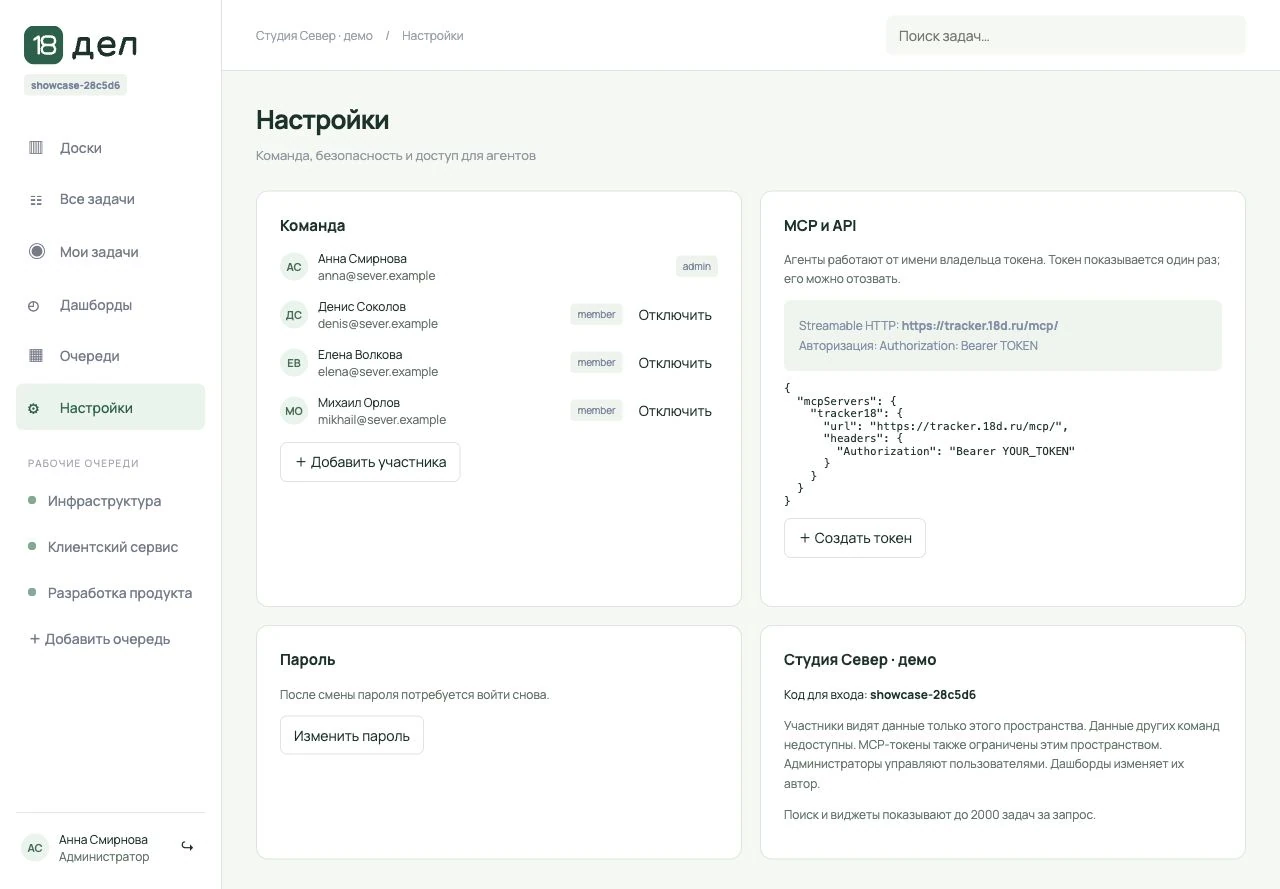This screenshot has height=889, width=1280.
Task: Click the Студия Север · демо breadcrumb
Action: (x=314, y=36)
